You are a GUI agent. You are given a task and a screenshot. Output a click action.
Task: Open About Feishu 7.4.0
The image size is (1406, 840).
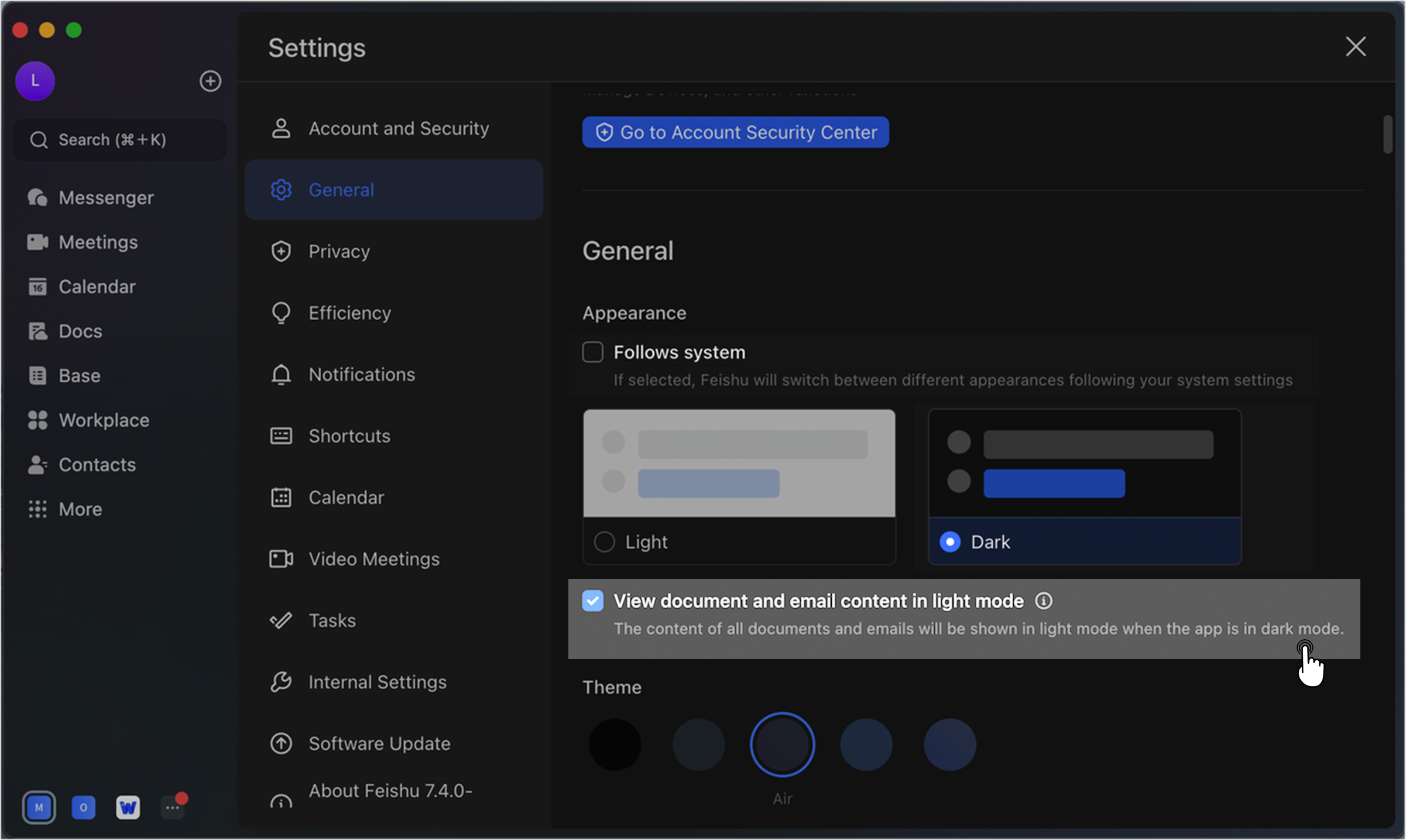[x=390, y=790]
